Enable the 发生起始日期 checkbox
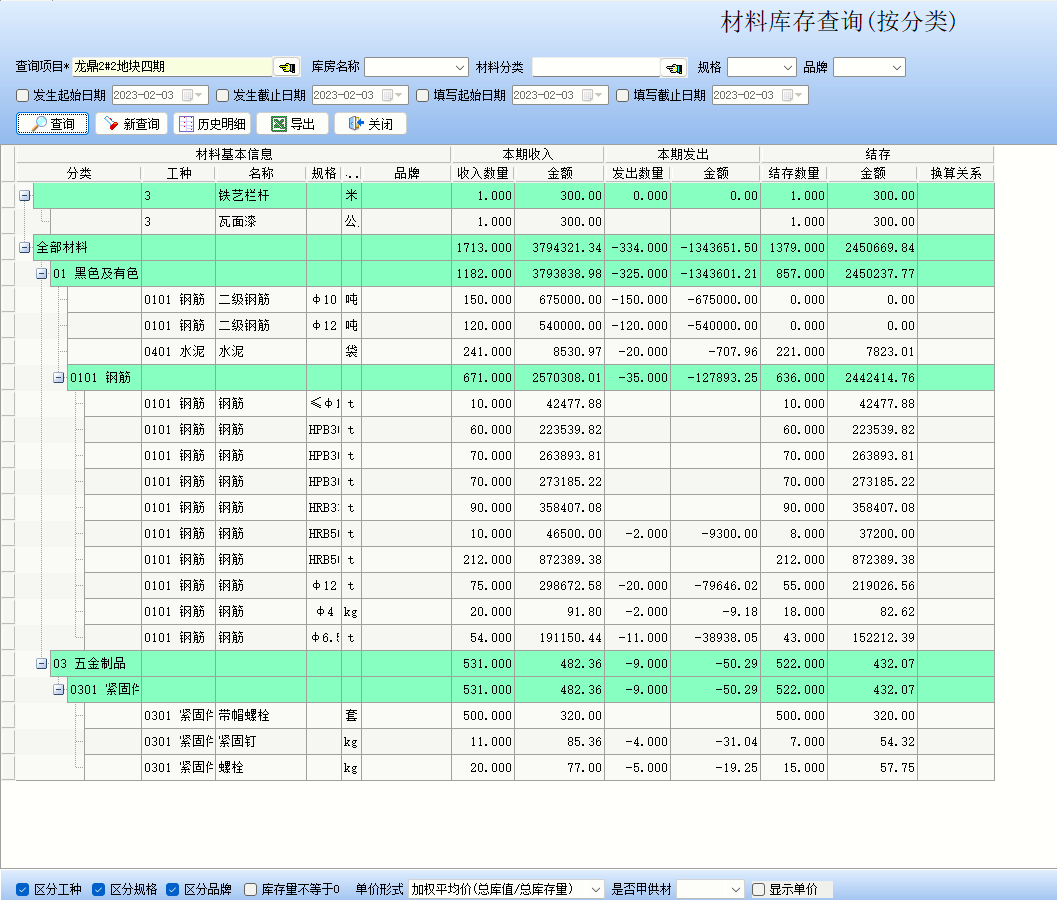 23,96
